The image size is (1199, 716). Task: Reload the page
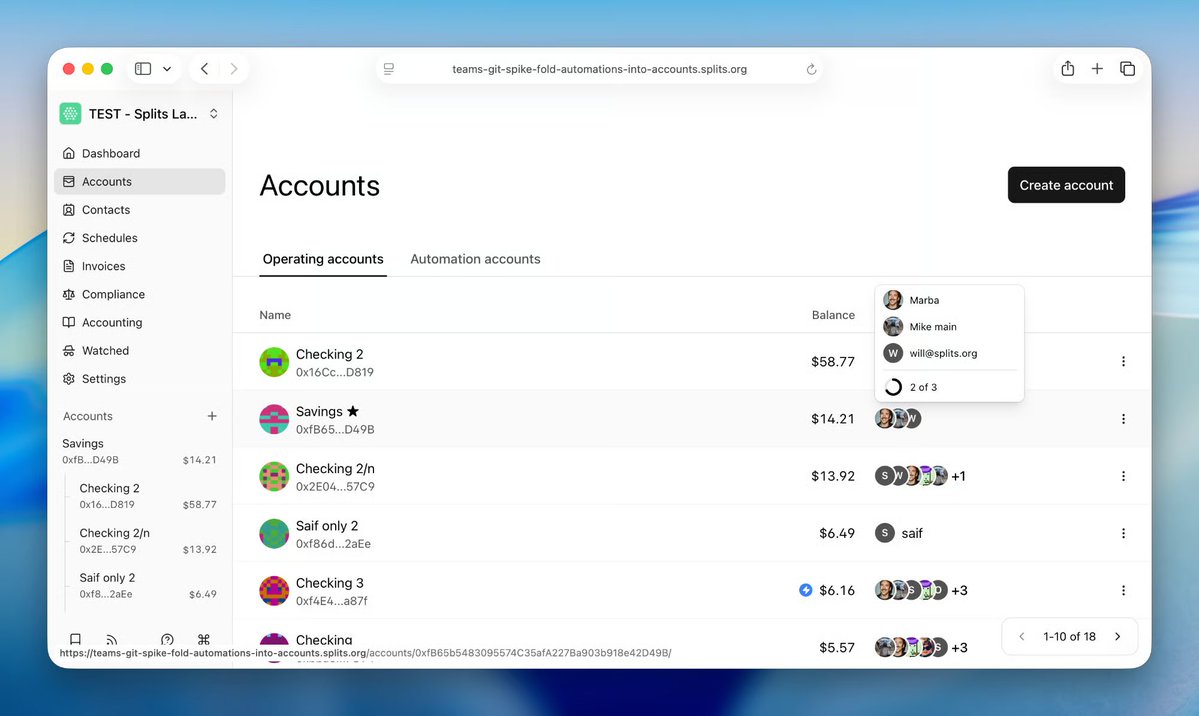(x=811, y=69)
